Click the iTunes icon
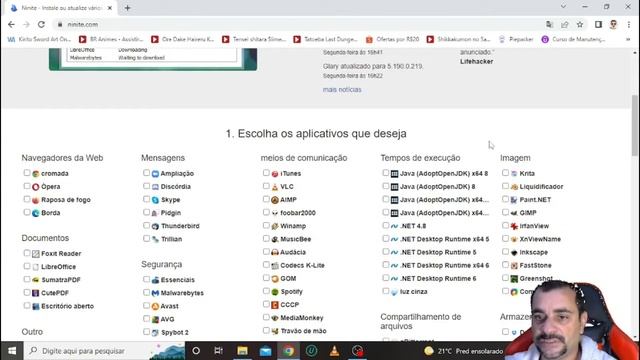 (x=275, y=174)
